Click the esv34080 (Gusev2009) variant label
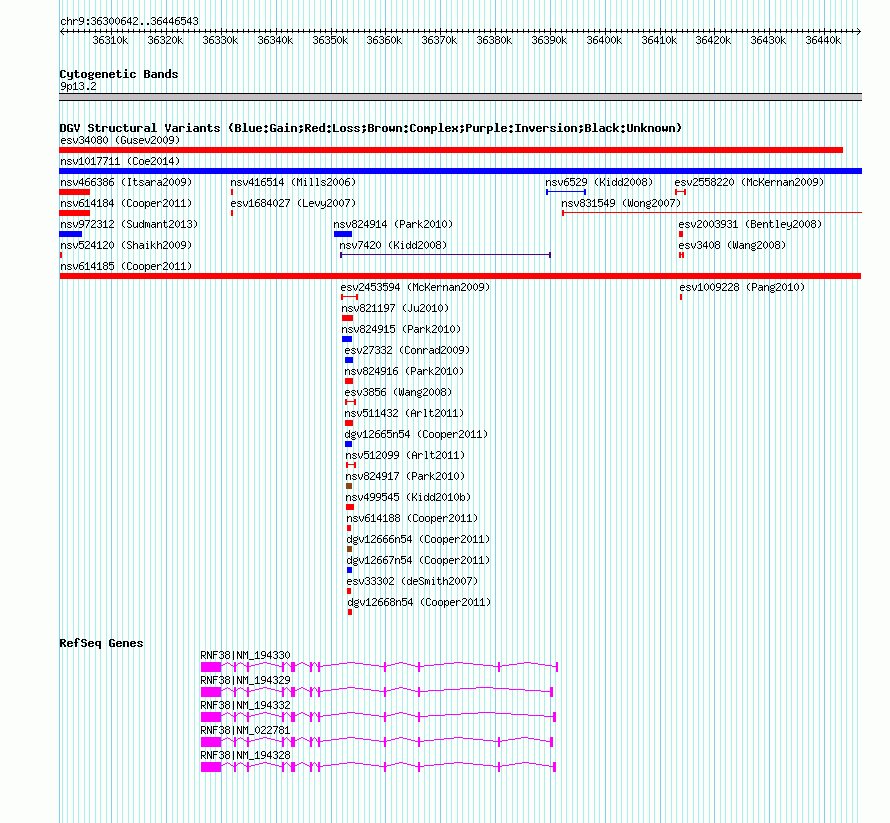This screenshot has width=890, height=823. [120, 140]
